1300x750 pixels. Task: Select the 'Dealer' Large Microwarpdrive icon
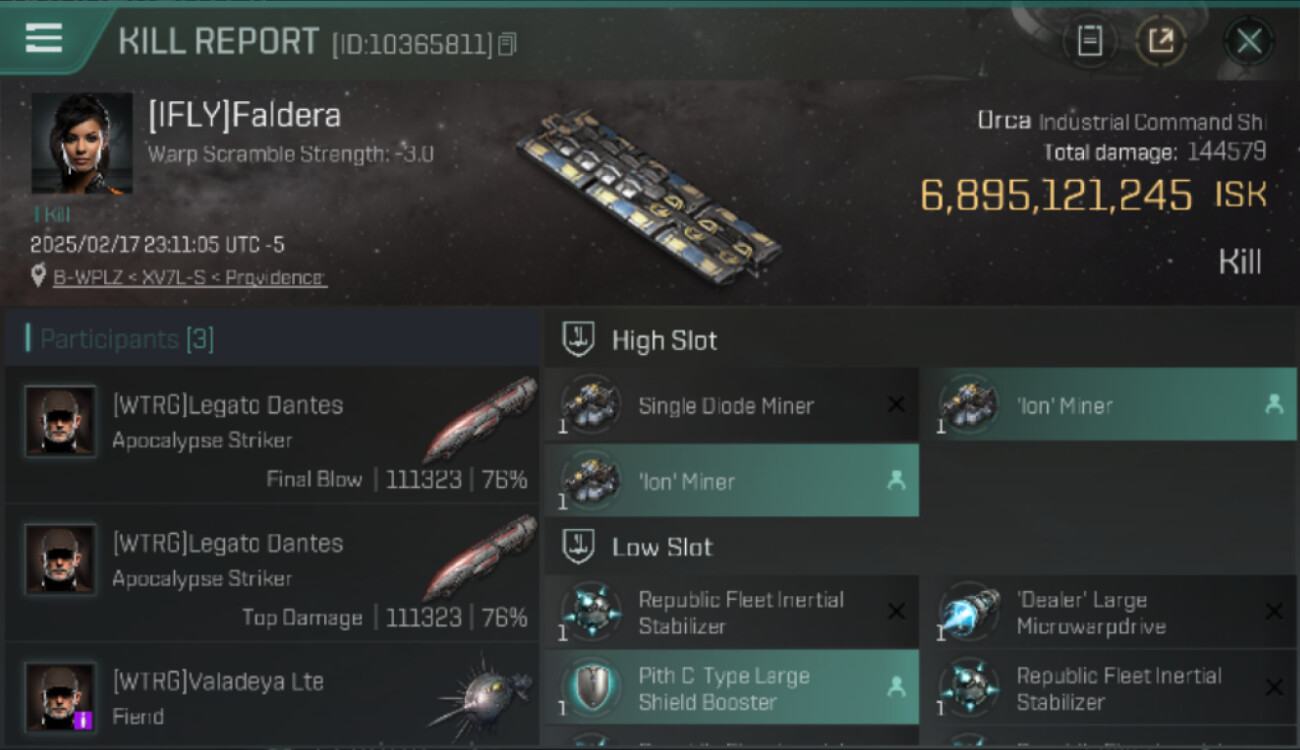coord(969,612)
